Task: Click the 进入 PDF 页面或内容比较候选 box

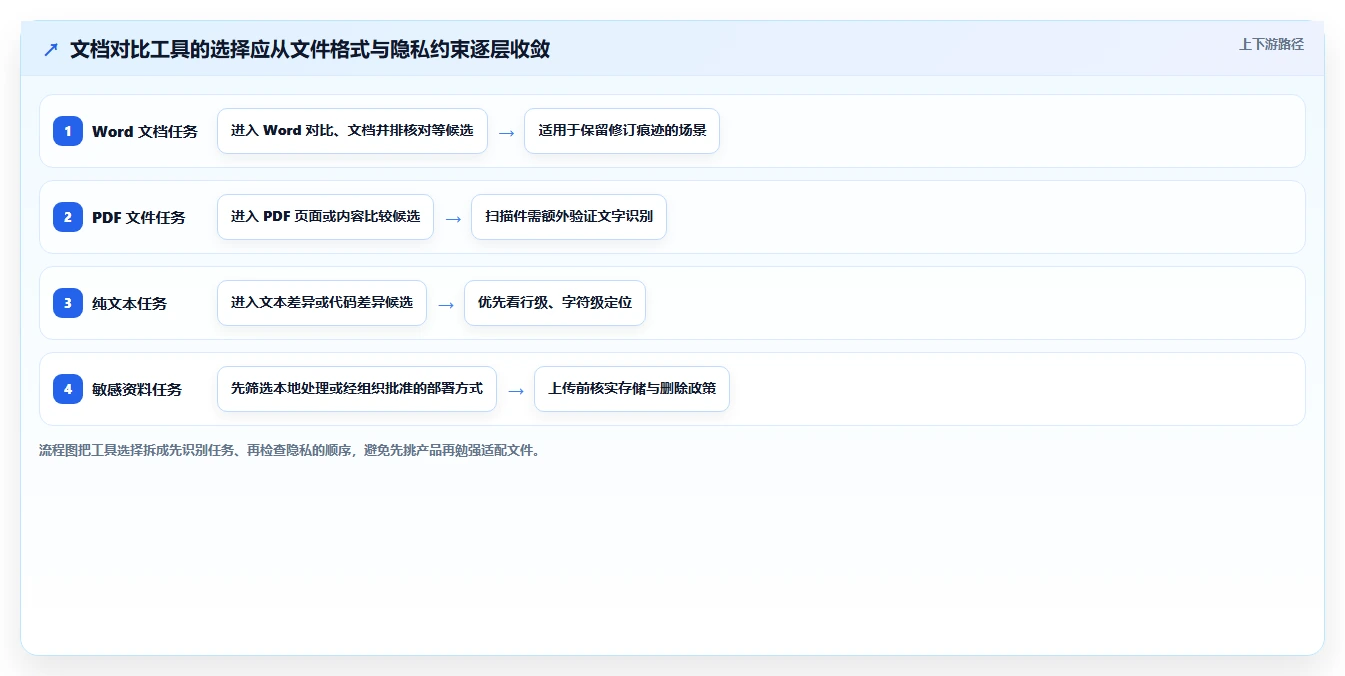Action: (325, 217)
